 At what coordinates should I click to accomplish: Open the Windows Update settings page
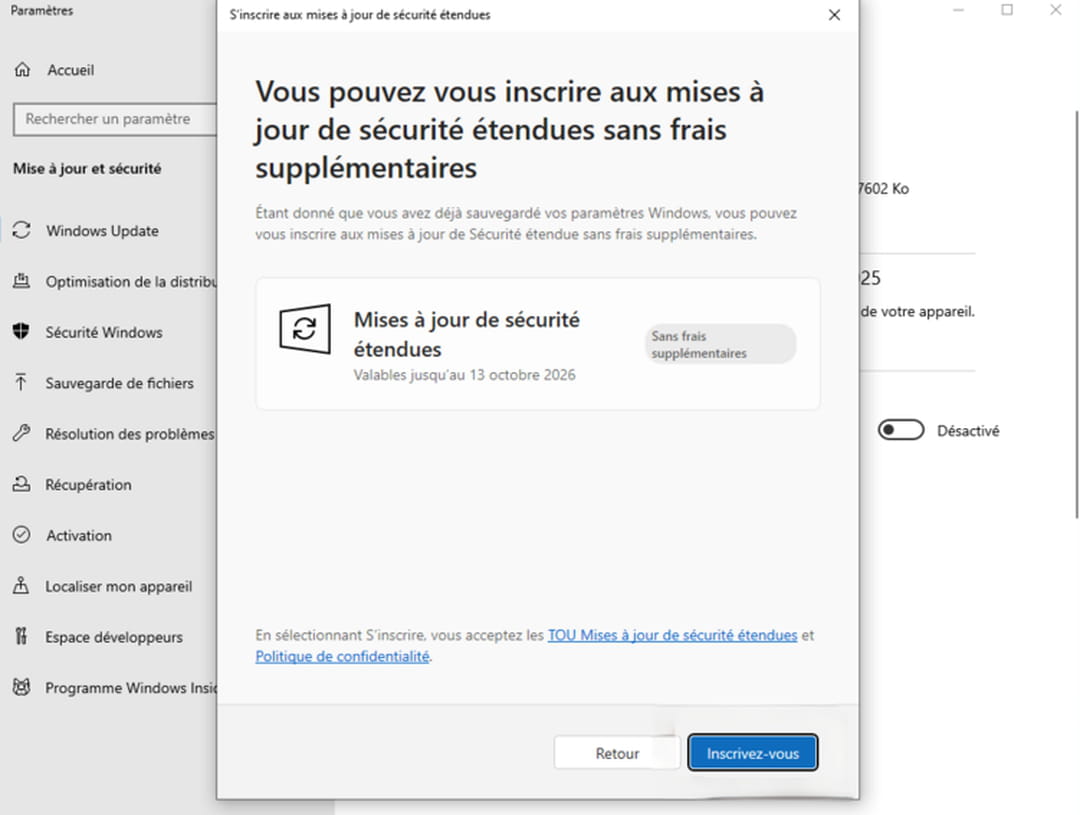tap(102, 231)
